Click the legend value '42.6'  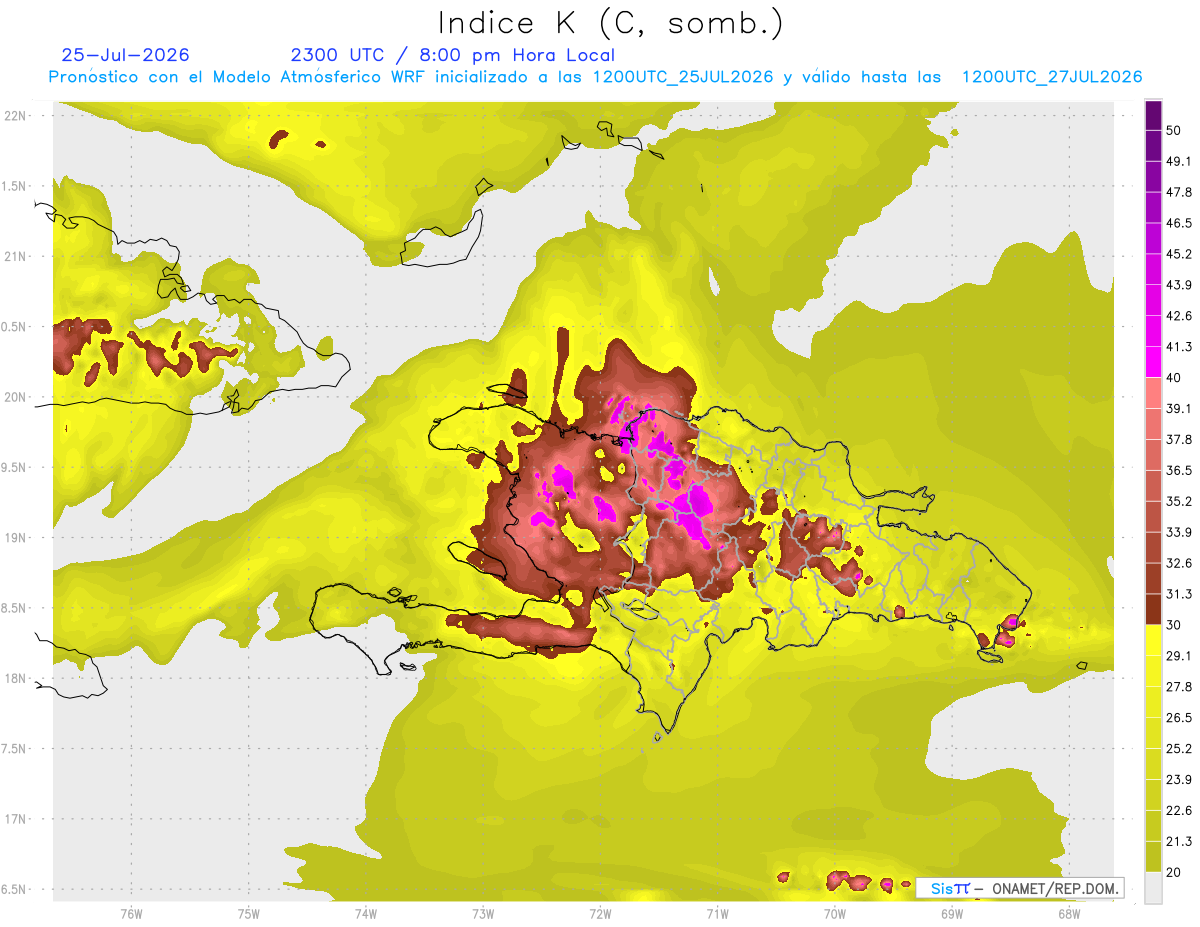(1179, 317)
